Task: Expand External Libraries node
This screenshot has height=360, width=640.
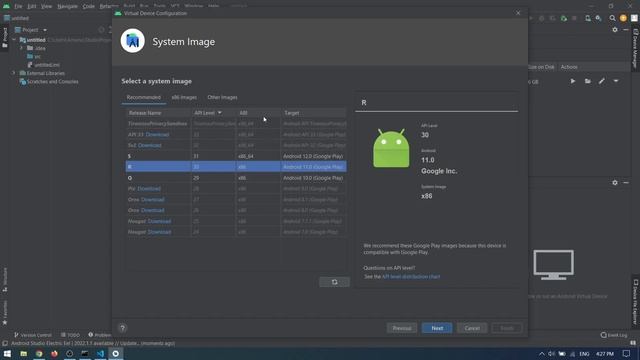Action: coord(14,73)
